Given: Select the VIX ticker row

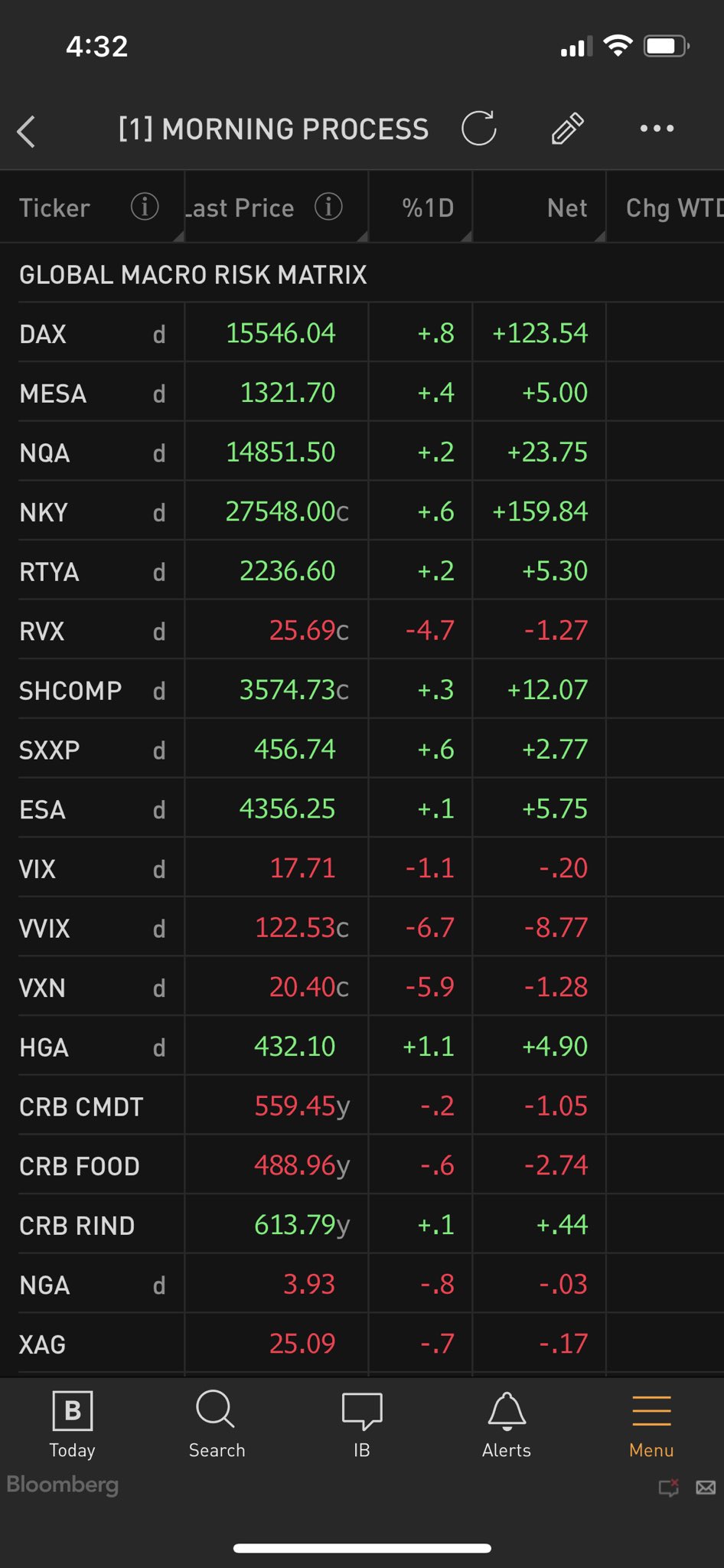Looking at the screenshot, I should pos(38,869).
